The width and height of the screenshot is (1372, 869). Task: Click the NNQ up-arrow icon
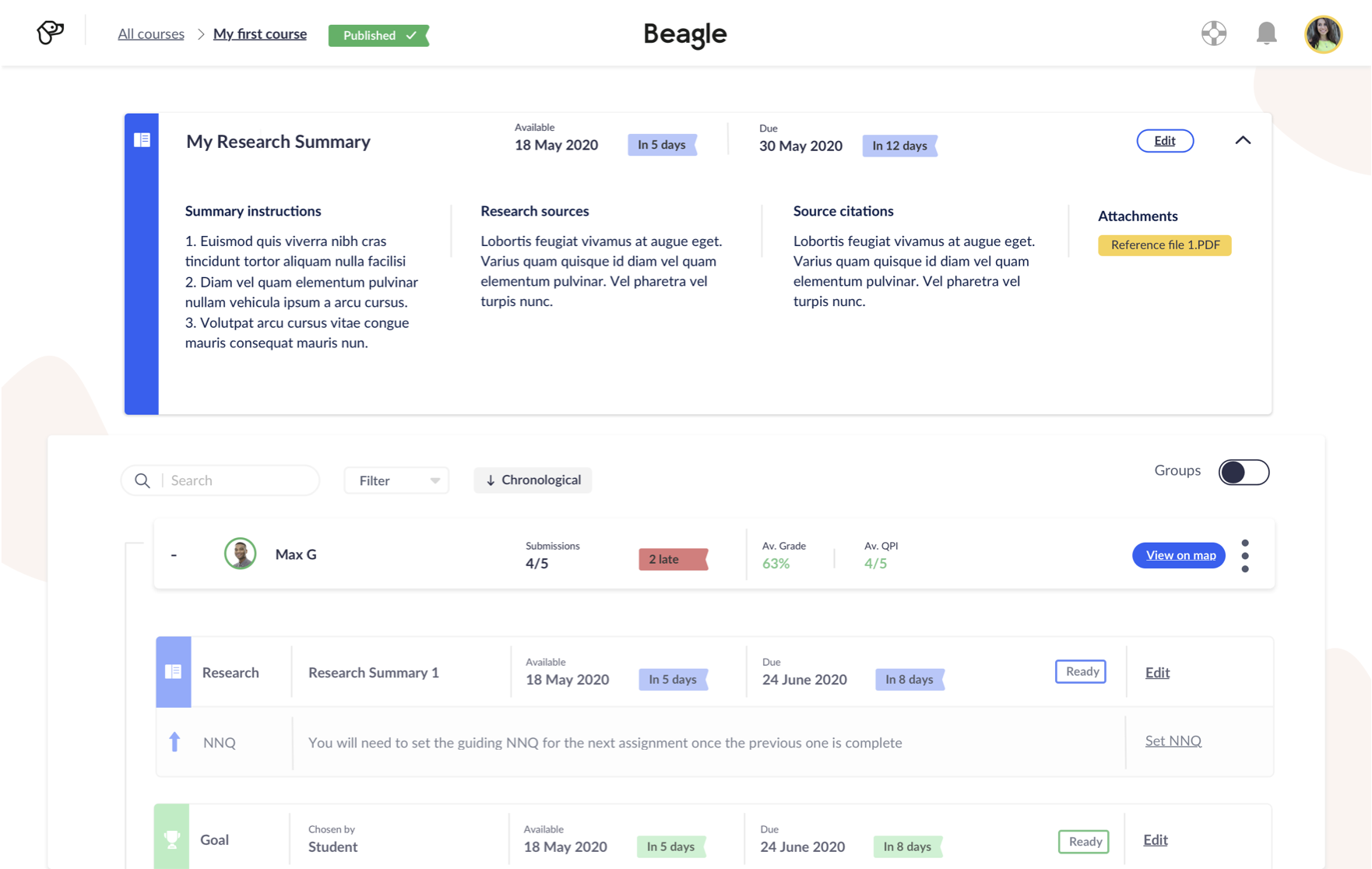(174, 742)
